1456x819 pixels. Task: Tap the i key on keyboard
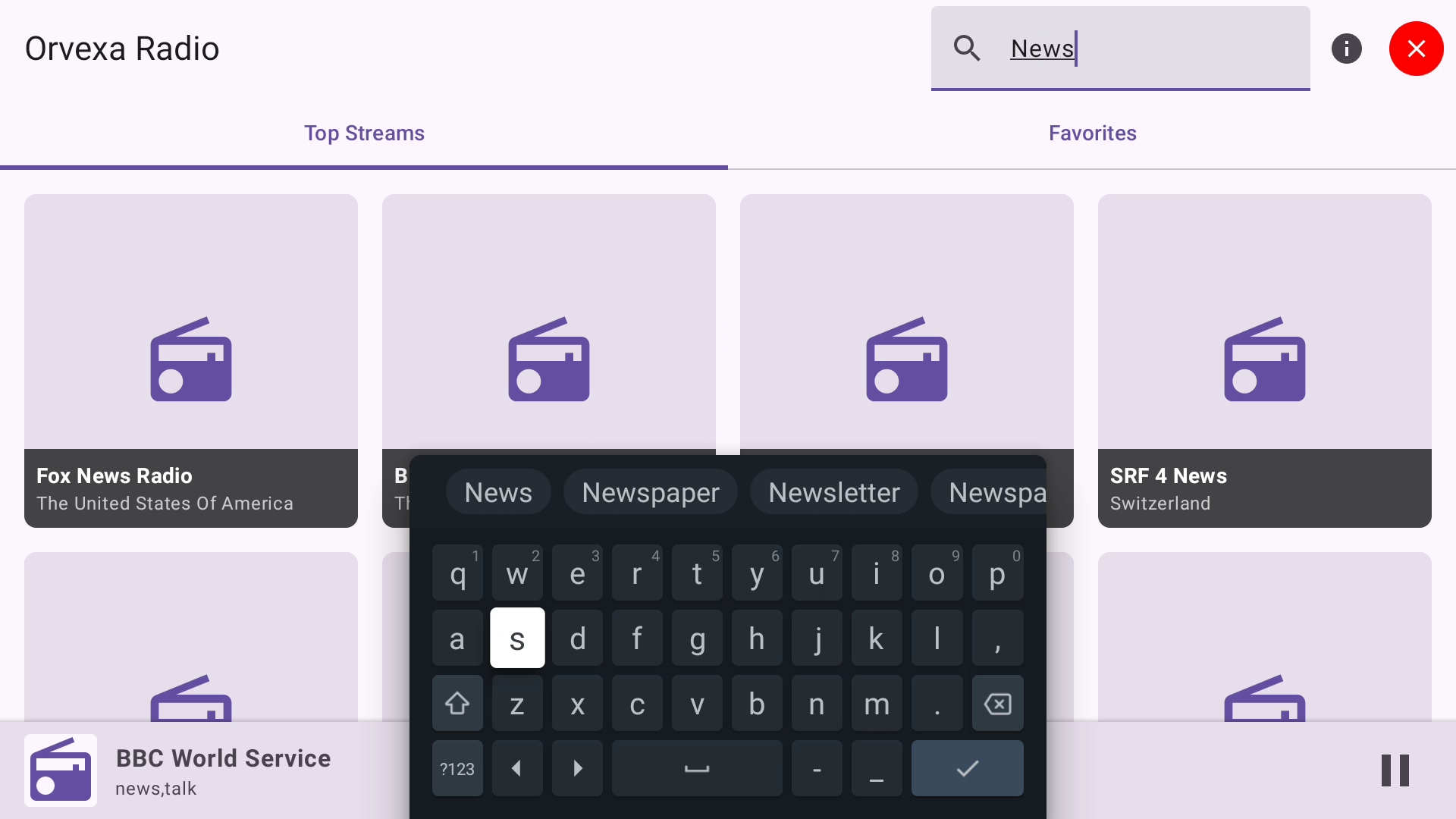877,573
